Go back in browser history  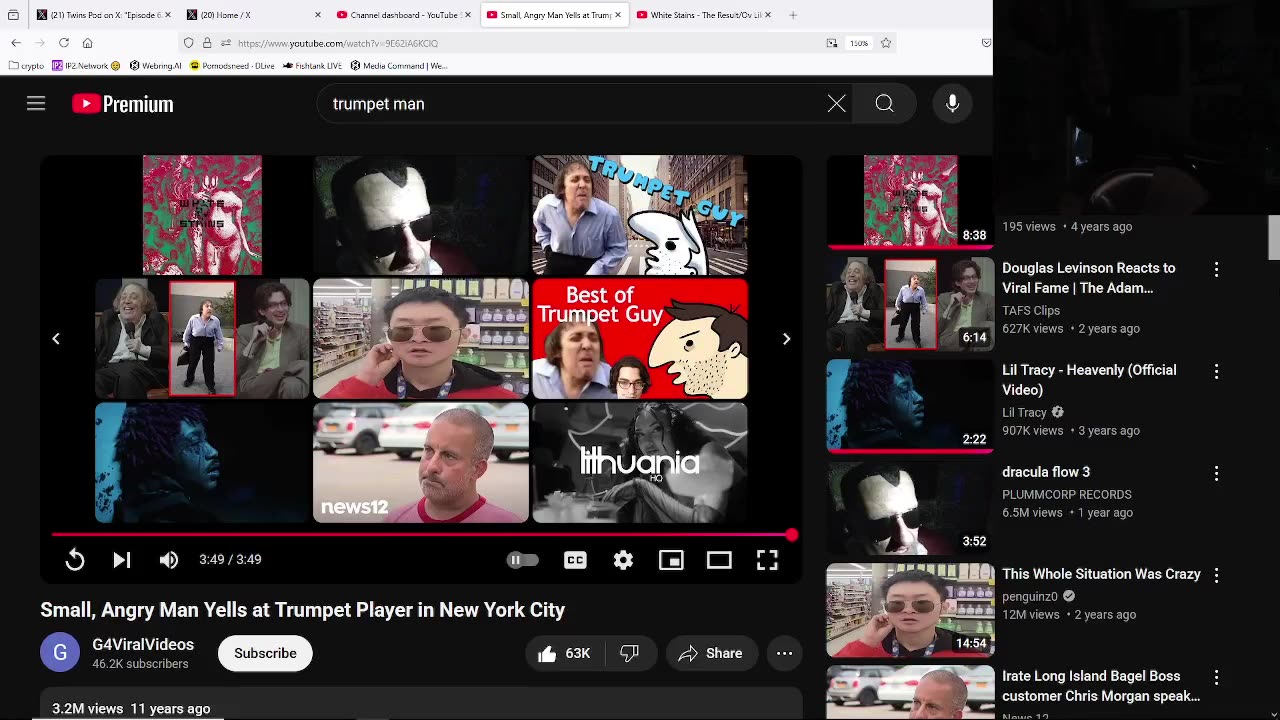[16, 43]
